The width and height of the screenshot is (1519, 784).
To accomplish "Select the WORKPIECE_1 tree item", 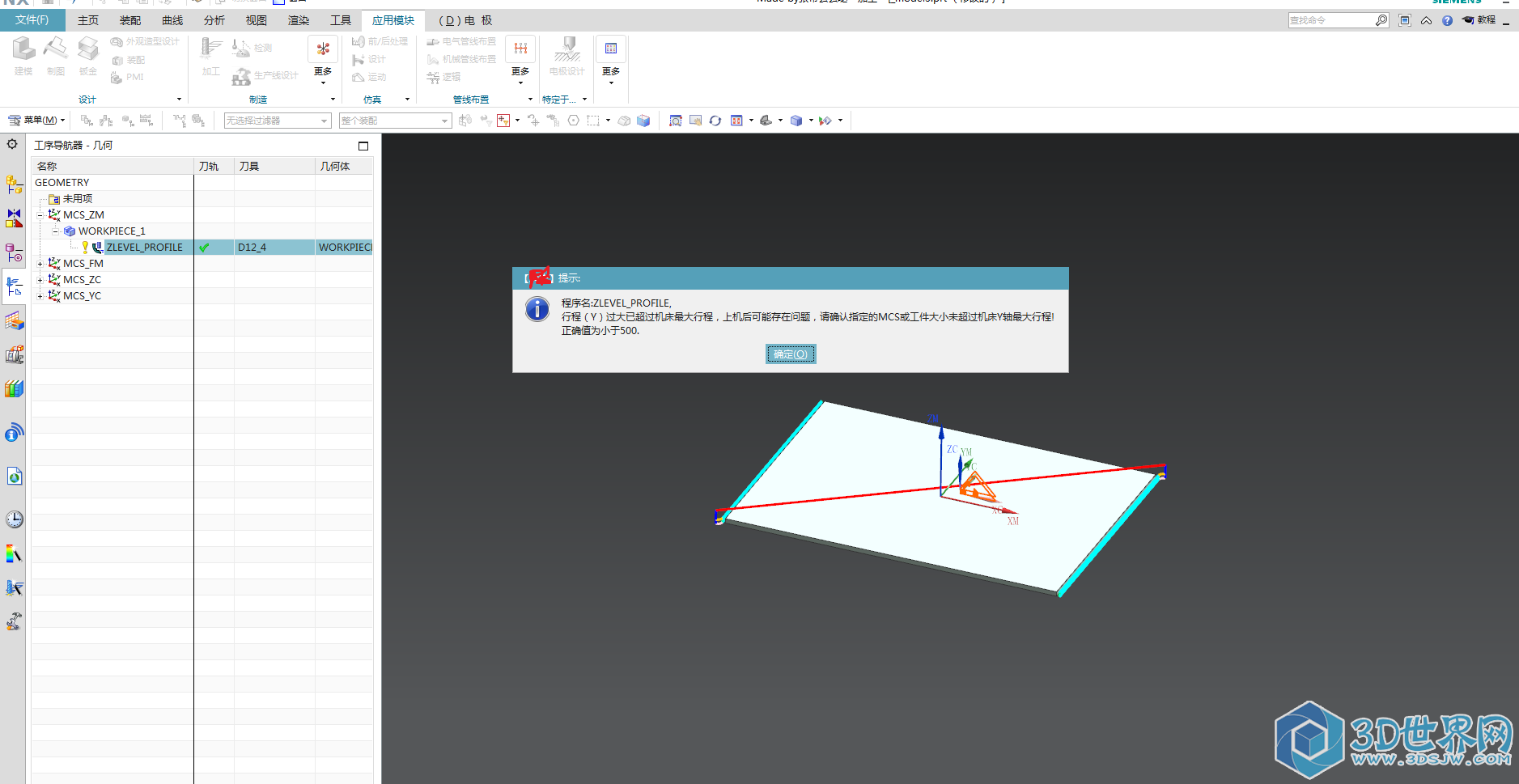I will point(112,231).
